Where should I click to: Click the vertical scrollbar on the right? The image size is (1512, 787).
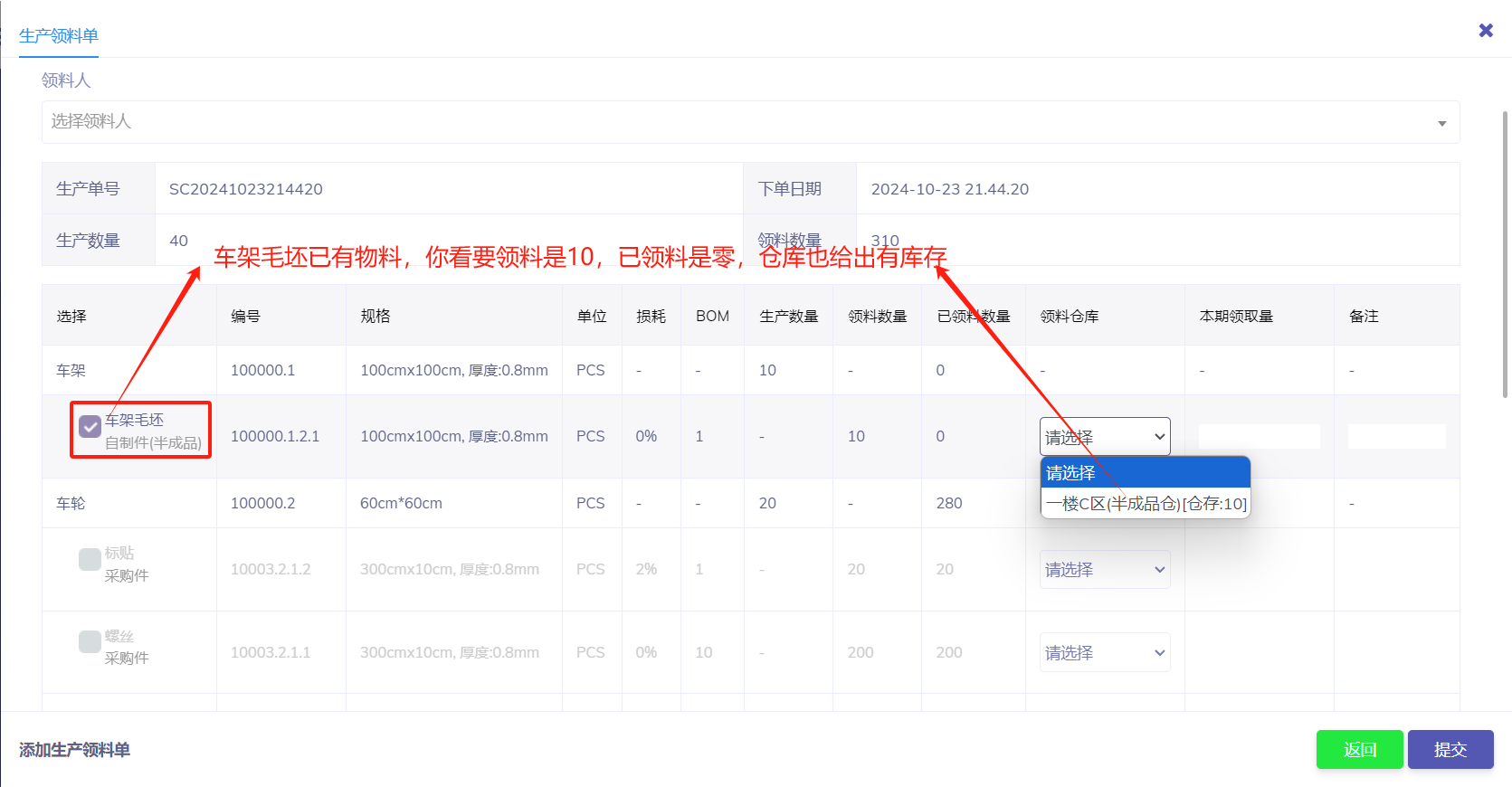1505,253
